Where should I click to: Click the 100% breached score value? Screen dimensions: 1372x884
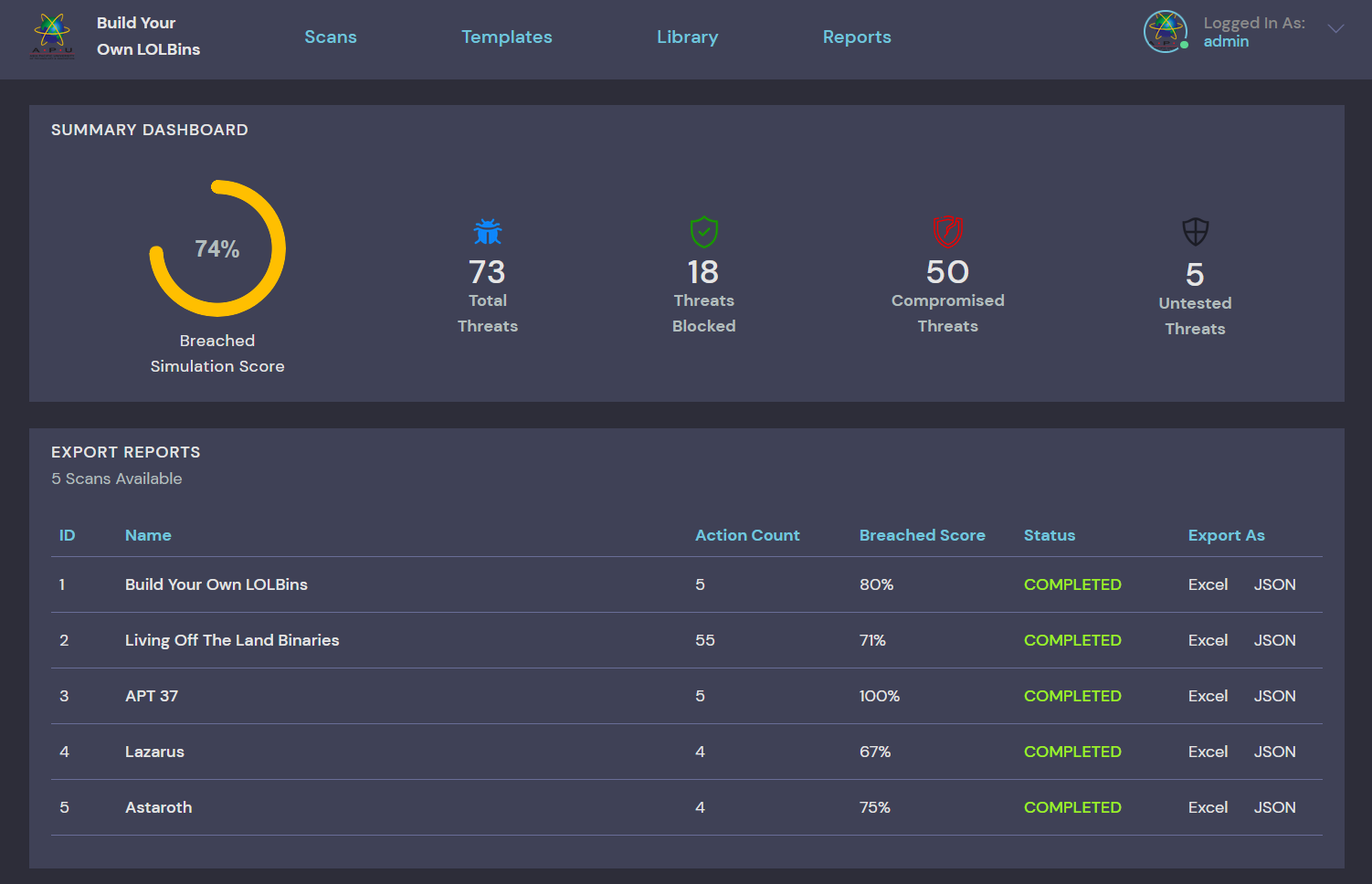tap(880, 696)
